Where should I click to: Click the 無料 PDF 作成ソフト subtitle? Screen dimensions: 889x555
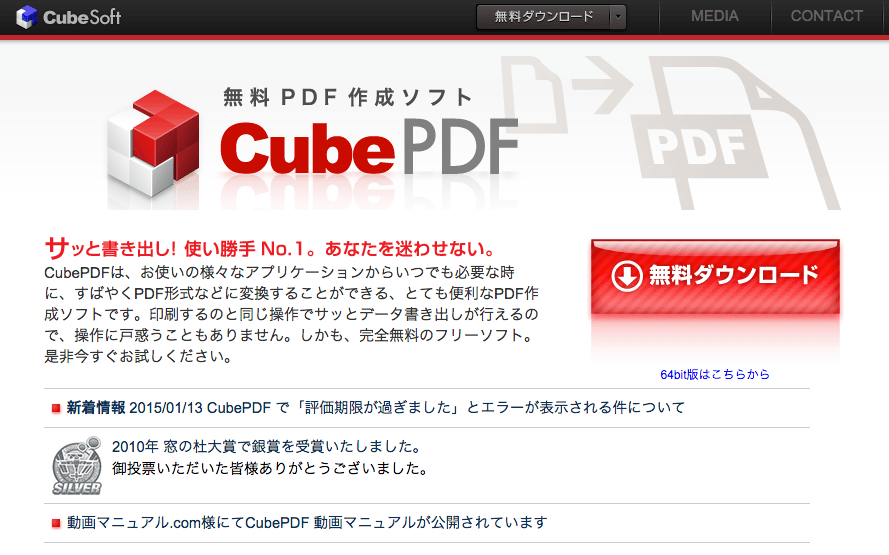(348, 97)
